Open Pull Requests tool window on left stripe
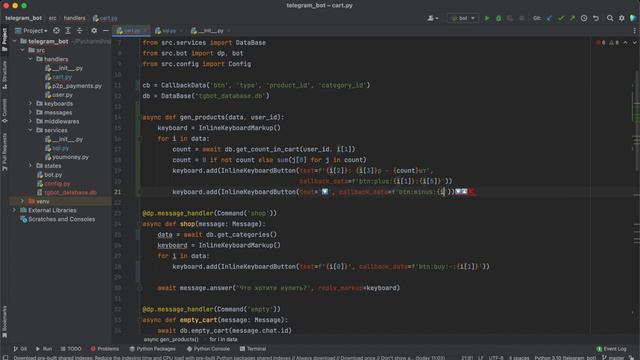 (x=4, y=152)
